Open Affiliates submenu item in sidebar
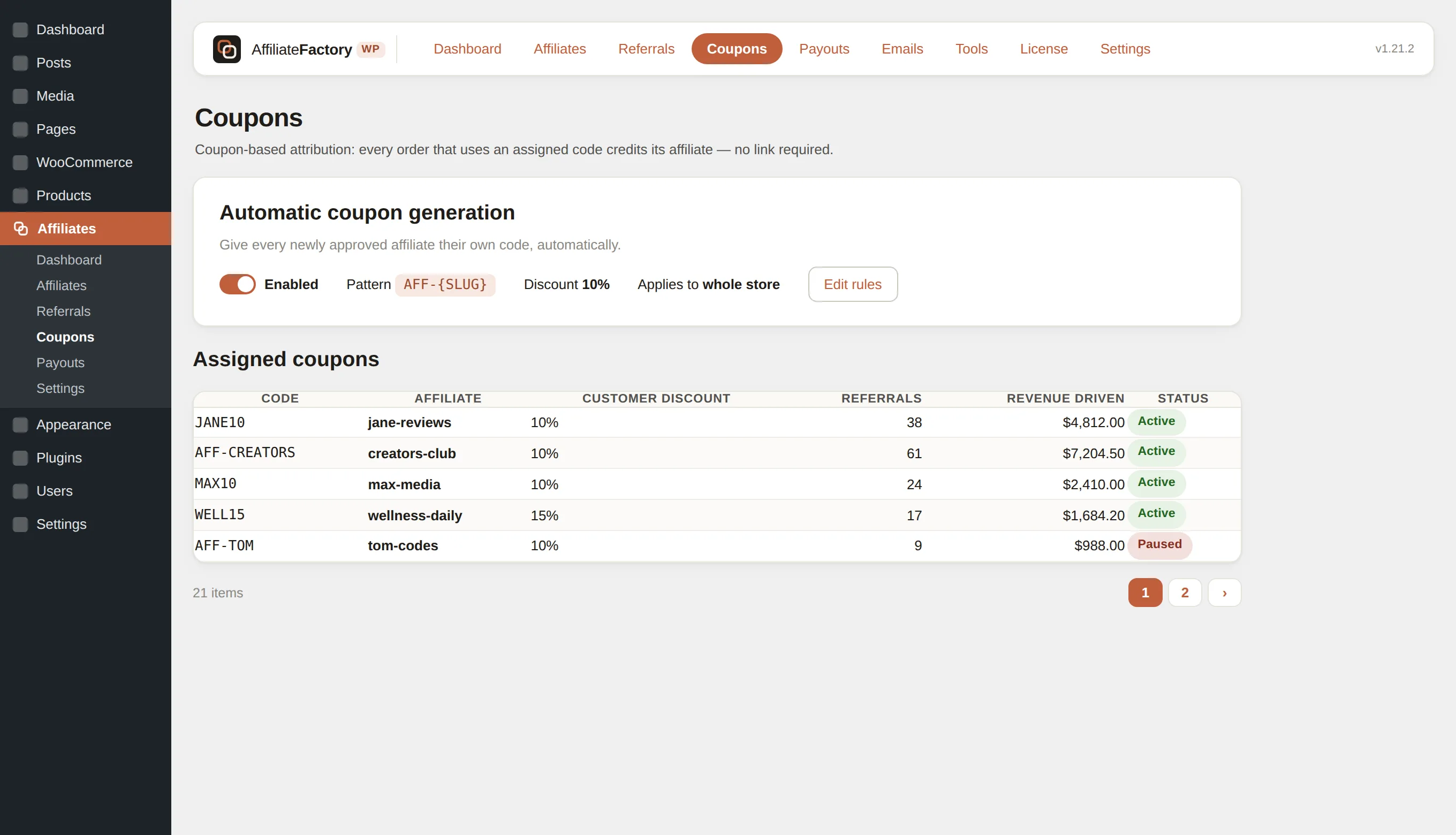Screen dimensions: 1456x835 (x=62, y=286)
